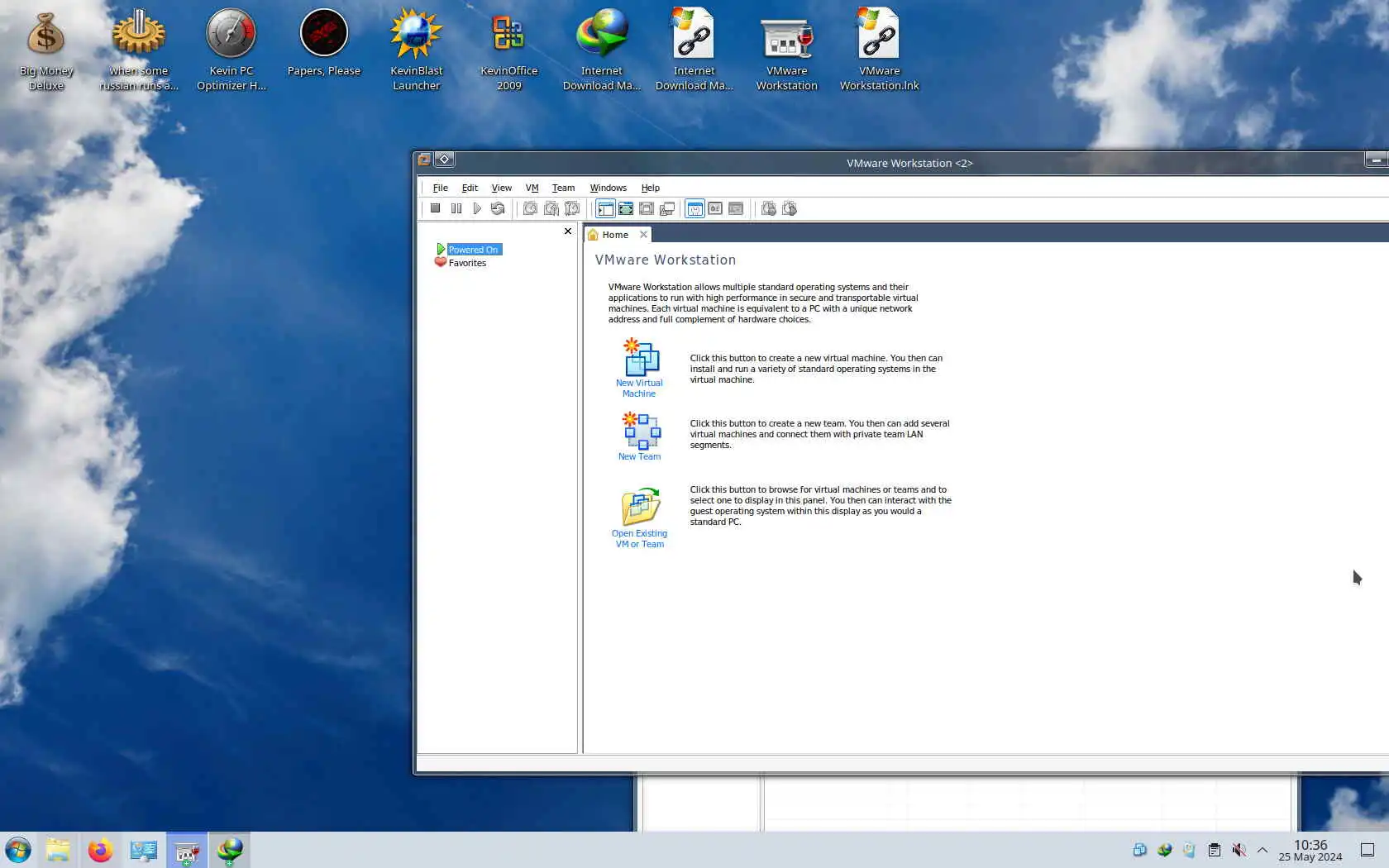Open Big Money Deluxe desktop icon
Image resolution: width=1389 pixels, height=868 pixels.
point(46,50)
